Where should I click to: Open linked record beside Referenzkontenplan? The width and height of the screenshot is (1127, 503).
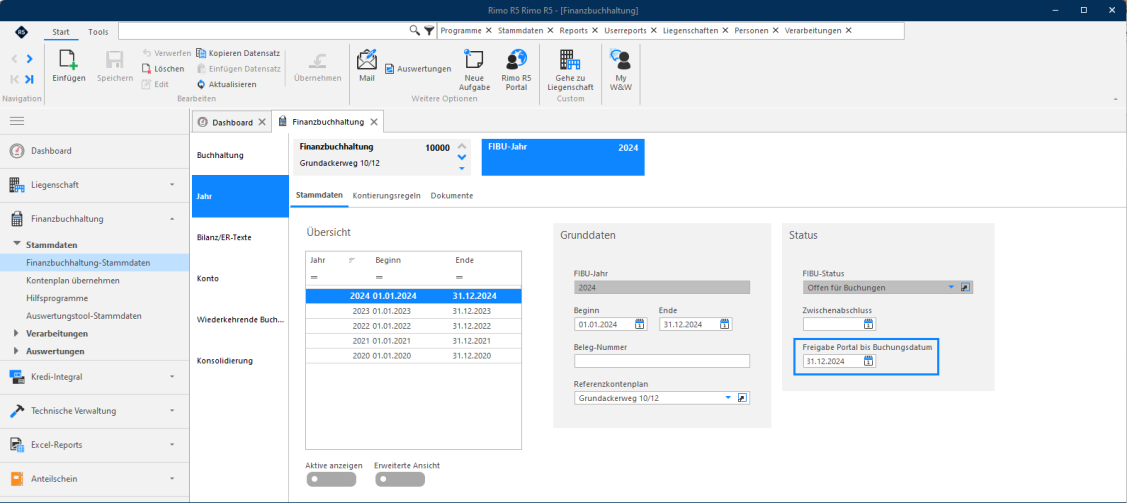tap(743, 398)
